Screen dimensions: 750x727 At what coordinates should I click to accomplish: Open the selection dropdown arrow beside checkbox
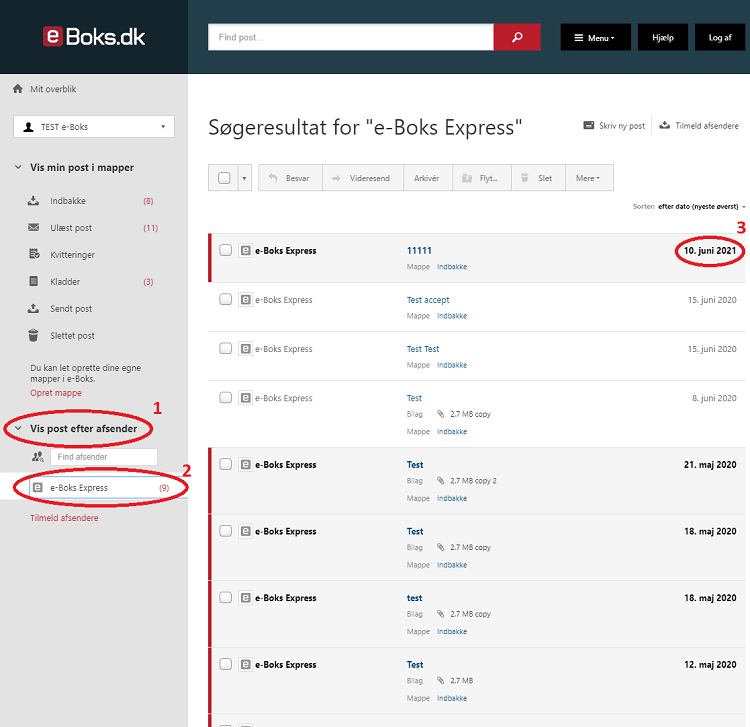pyautogui.click(x=244, y=178)
